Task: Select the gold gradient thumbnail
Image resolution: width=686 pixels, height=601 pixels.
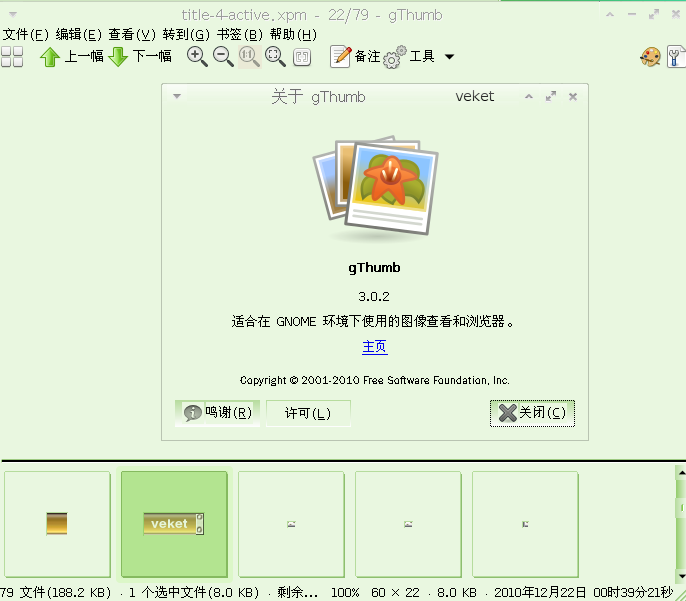Action: pyautogui.click(x=57, y=524)
